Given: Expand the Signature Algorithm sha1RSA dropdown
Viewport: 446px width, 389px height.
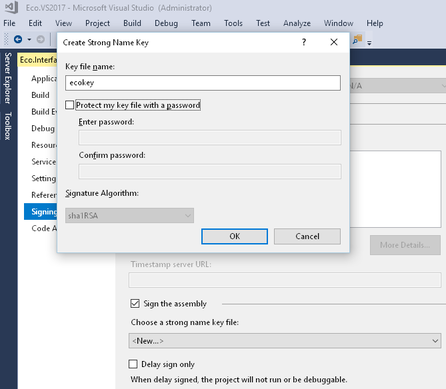Looking at the screenshot, I should (x=130, y=216).
